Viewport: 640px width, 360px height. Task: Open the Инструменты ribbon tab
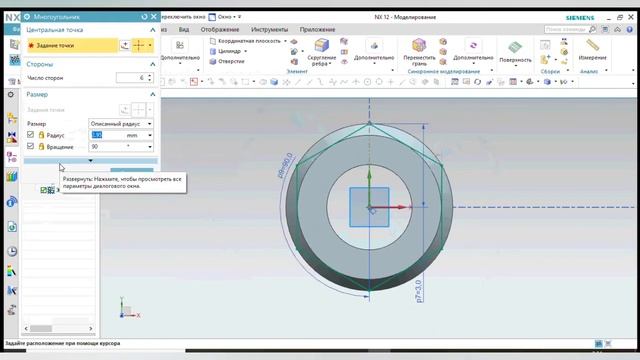[x=269, y=29]
